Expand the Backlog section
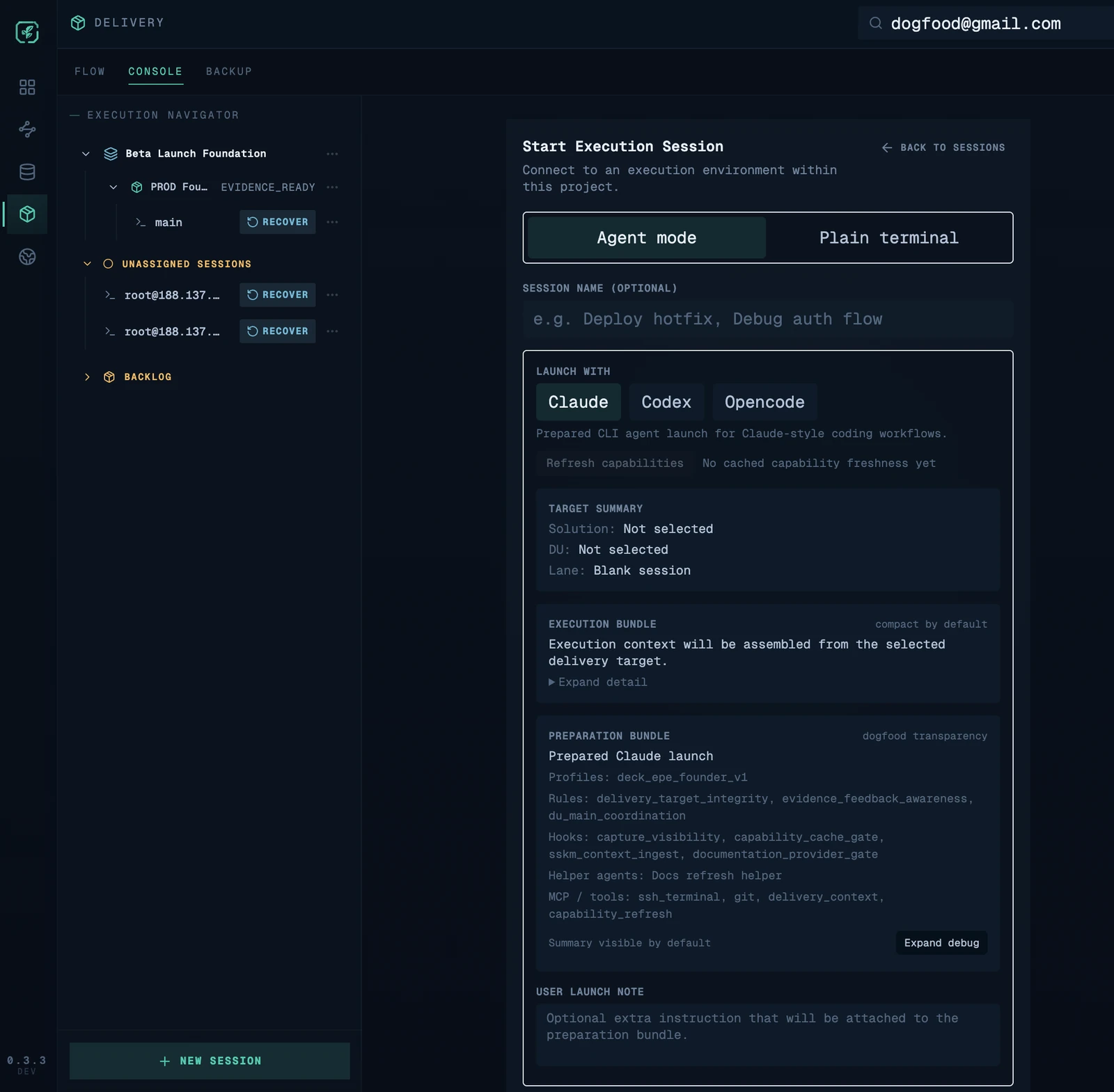Viewport: 1114px width, 1092px height. click(x=87, y=377)
